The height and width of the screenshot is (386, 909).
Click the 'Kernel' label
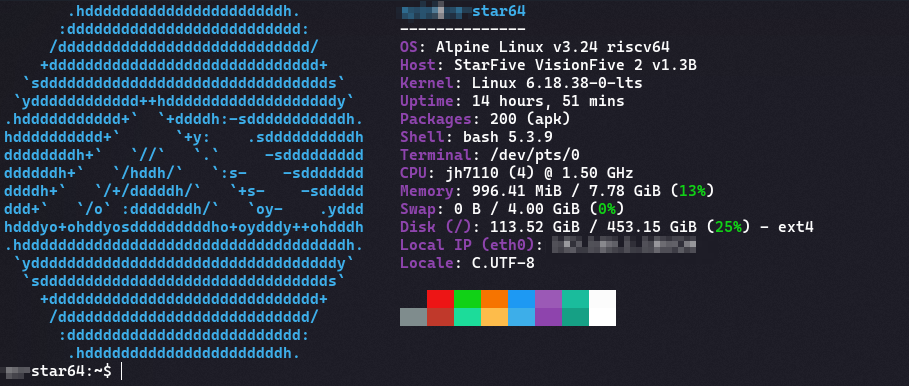(427, 83)
